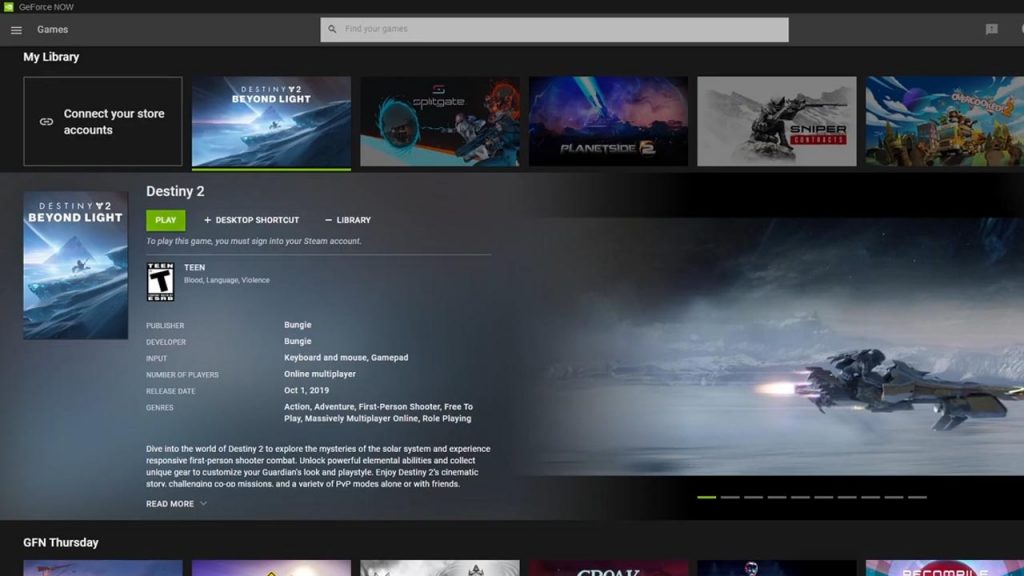Click the GeForce NOW logo in the title bar
Image resolution: width=1024 pixels, height=576 pixels.
click(x=8, y=7)
